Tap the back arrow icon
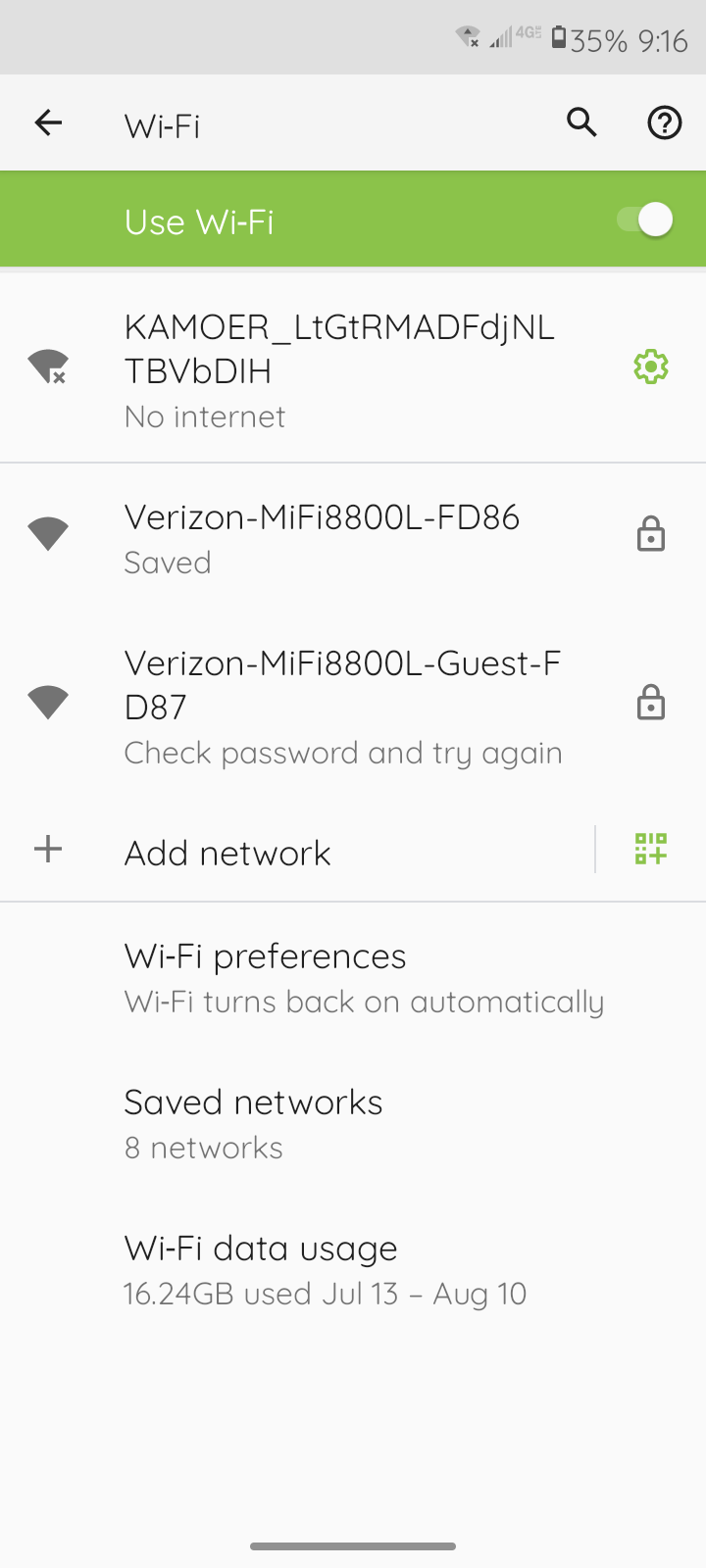706x1568 pixels. pyautogui.click(x=48, y=122)
